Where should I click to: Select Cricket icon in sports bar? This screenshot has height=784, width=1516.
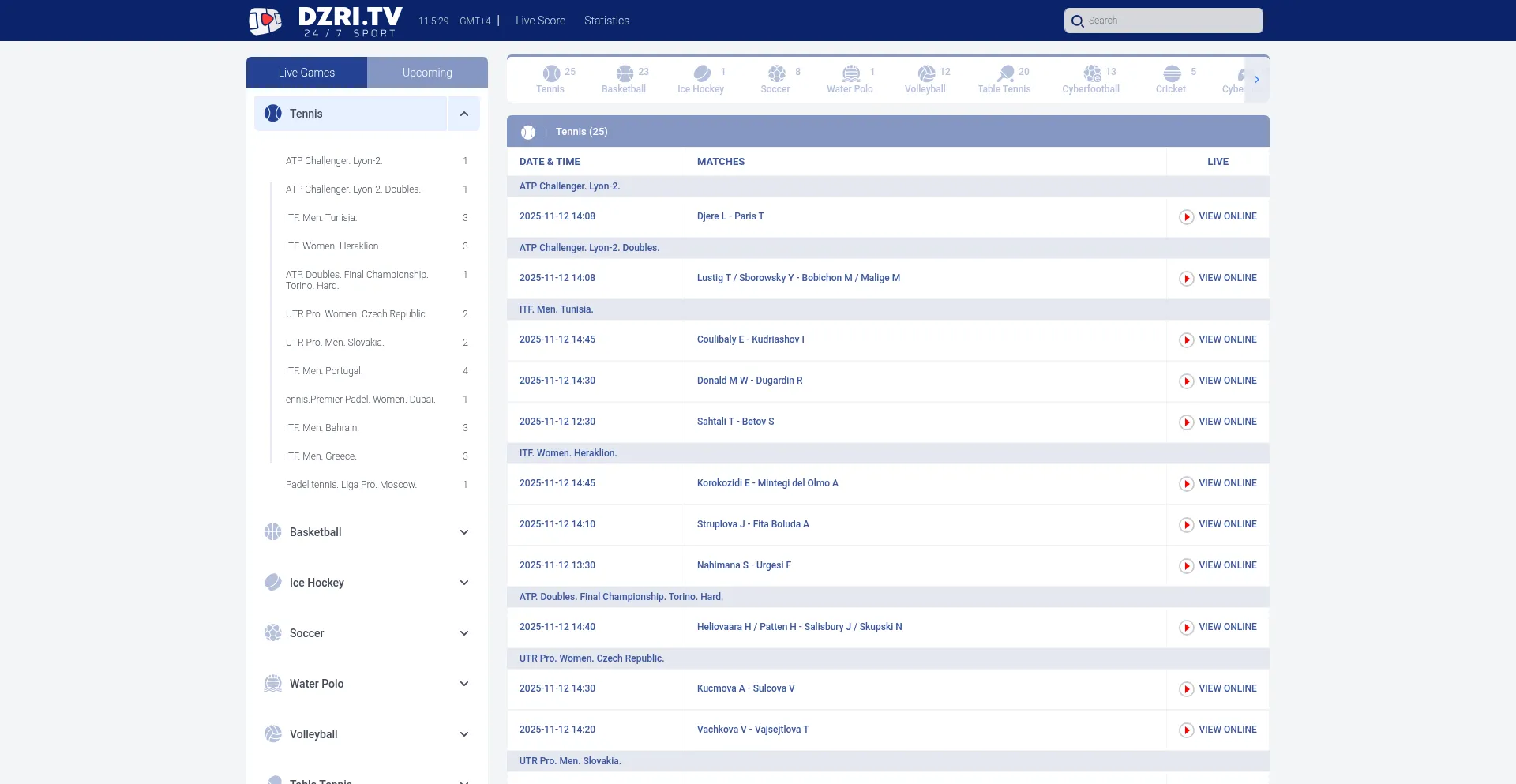(1172, 74)
